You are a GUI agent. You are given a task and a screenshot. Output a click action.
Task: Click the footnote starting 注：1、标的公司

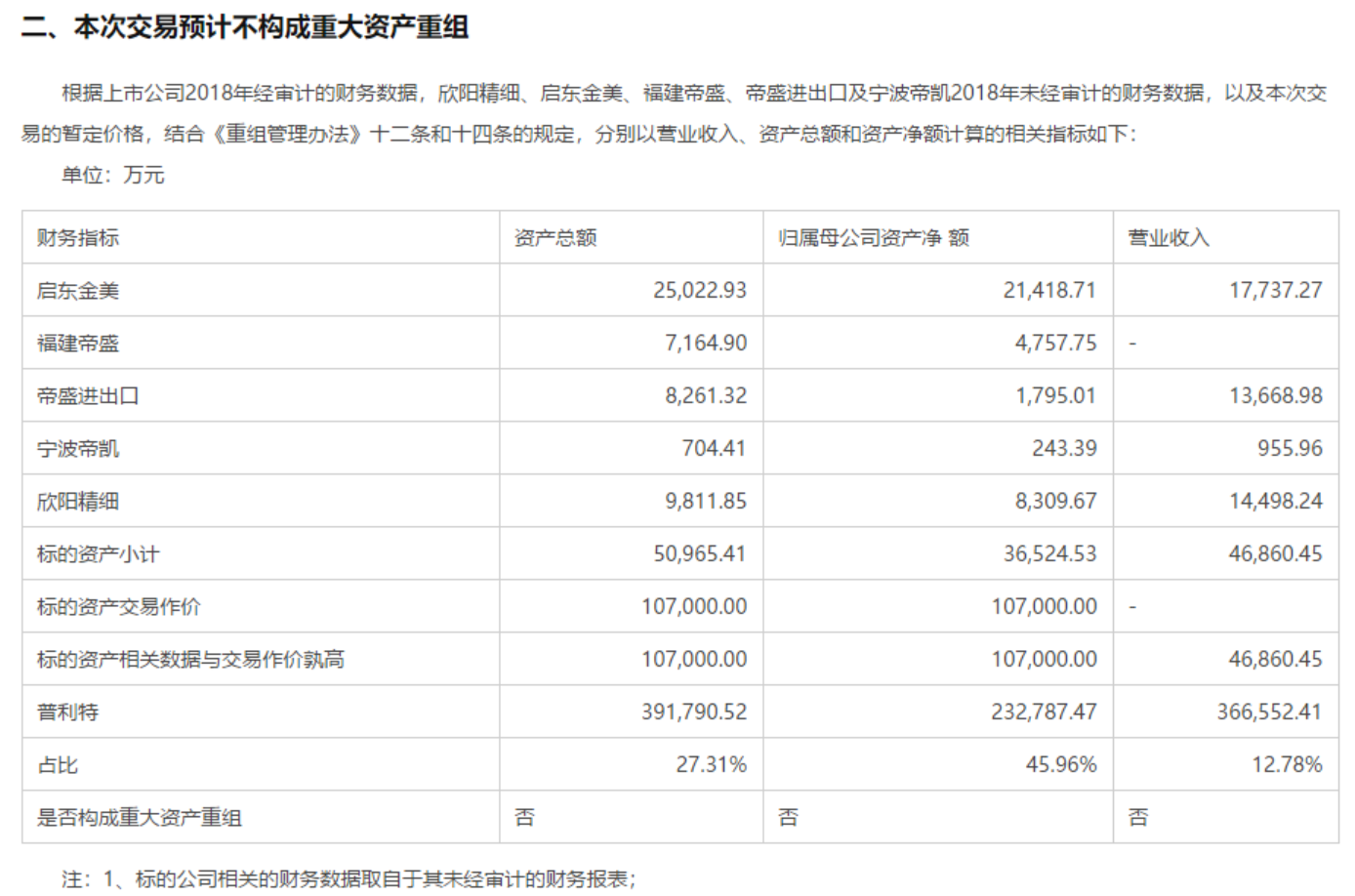(349, 878)
